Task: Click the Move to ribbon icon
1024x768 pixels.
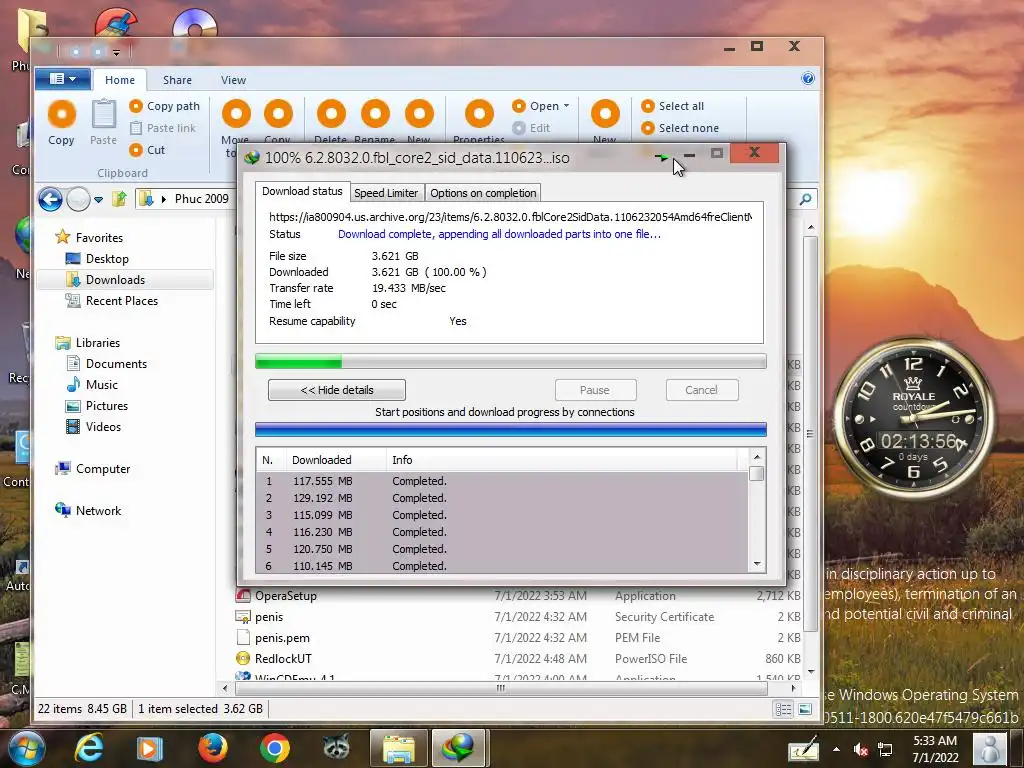Action: [236, 114]
